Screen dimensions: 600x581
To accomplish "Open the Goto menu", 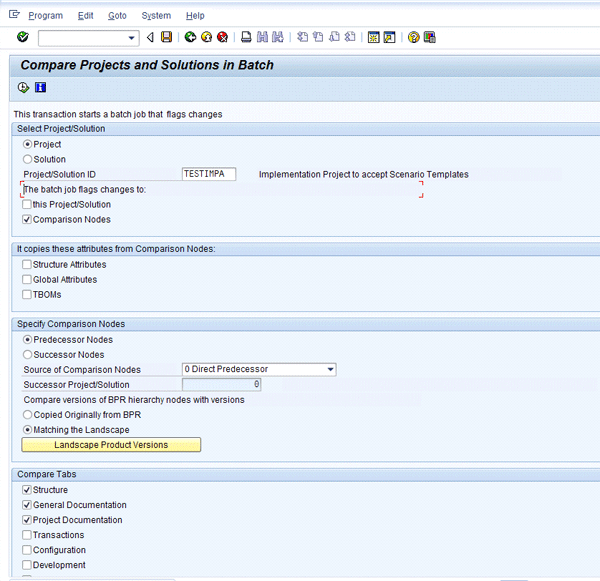I will click(x=117, y=16).
